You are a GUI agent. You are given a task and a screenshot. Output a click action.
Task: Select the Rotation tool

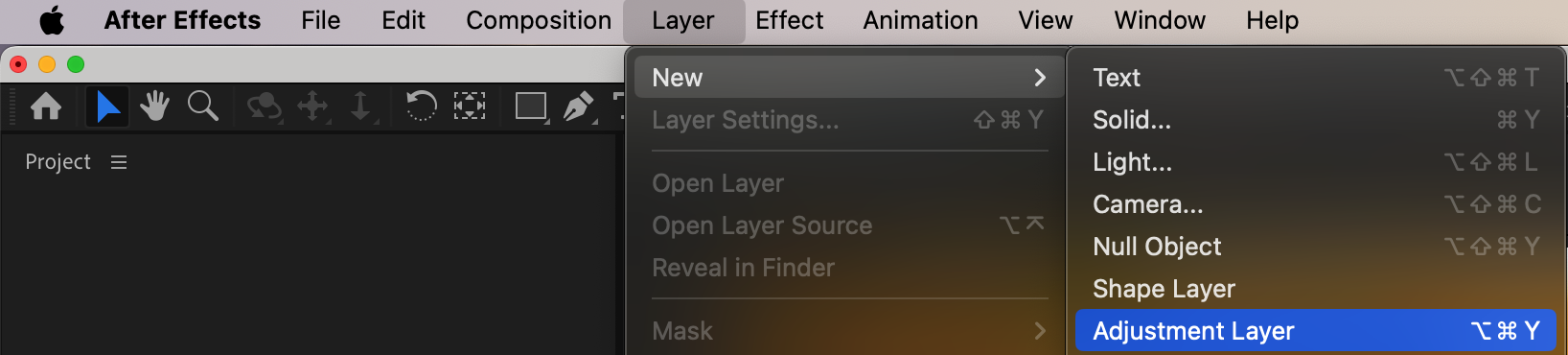coord(421,106)
